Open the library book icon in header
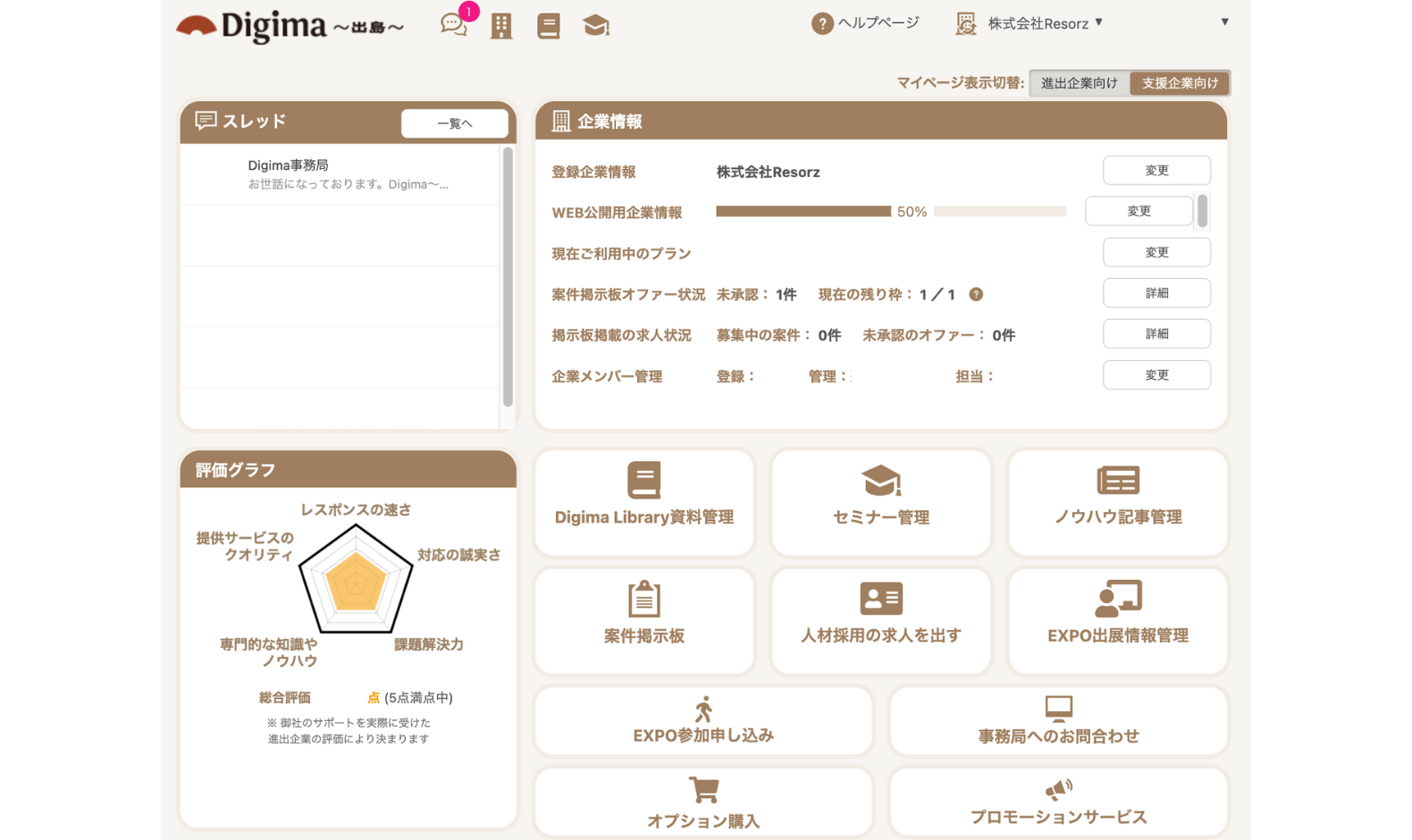The width and height of the screenshot is (1412, 840). point(549,26)
